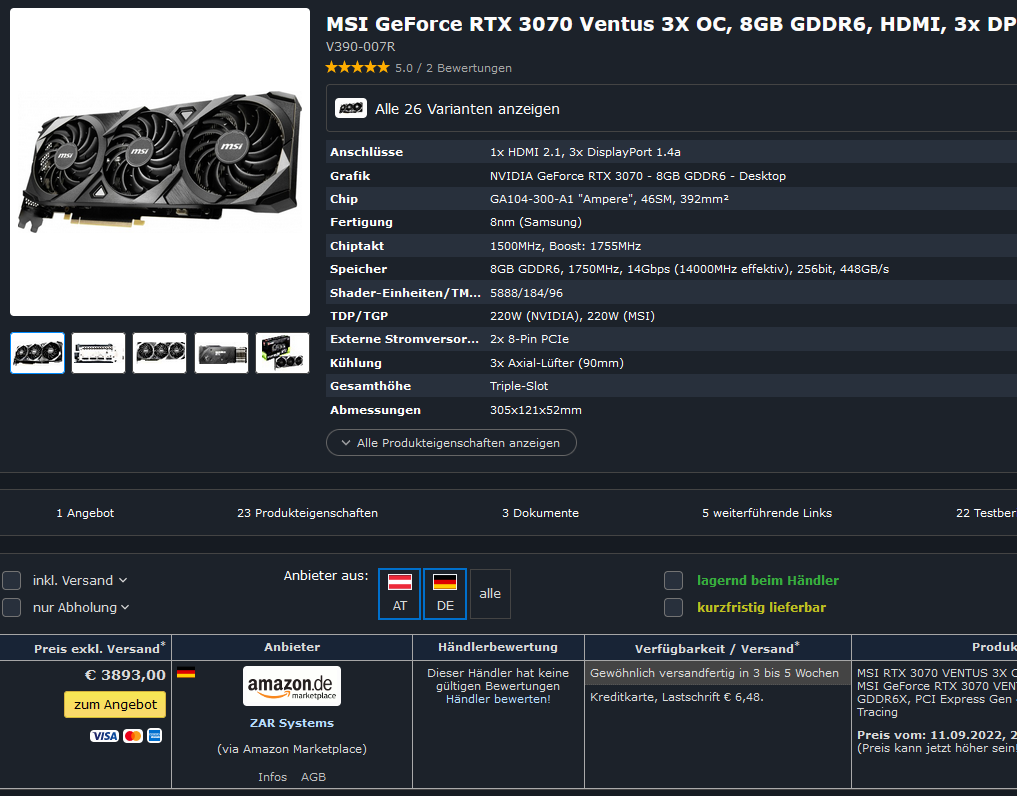Check 'kurzfristig lieferbar' filter
This screenshot has width=1017, height=796.
click(x=673, y=607)
